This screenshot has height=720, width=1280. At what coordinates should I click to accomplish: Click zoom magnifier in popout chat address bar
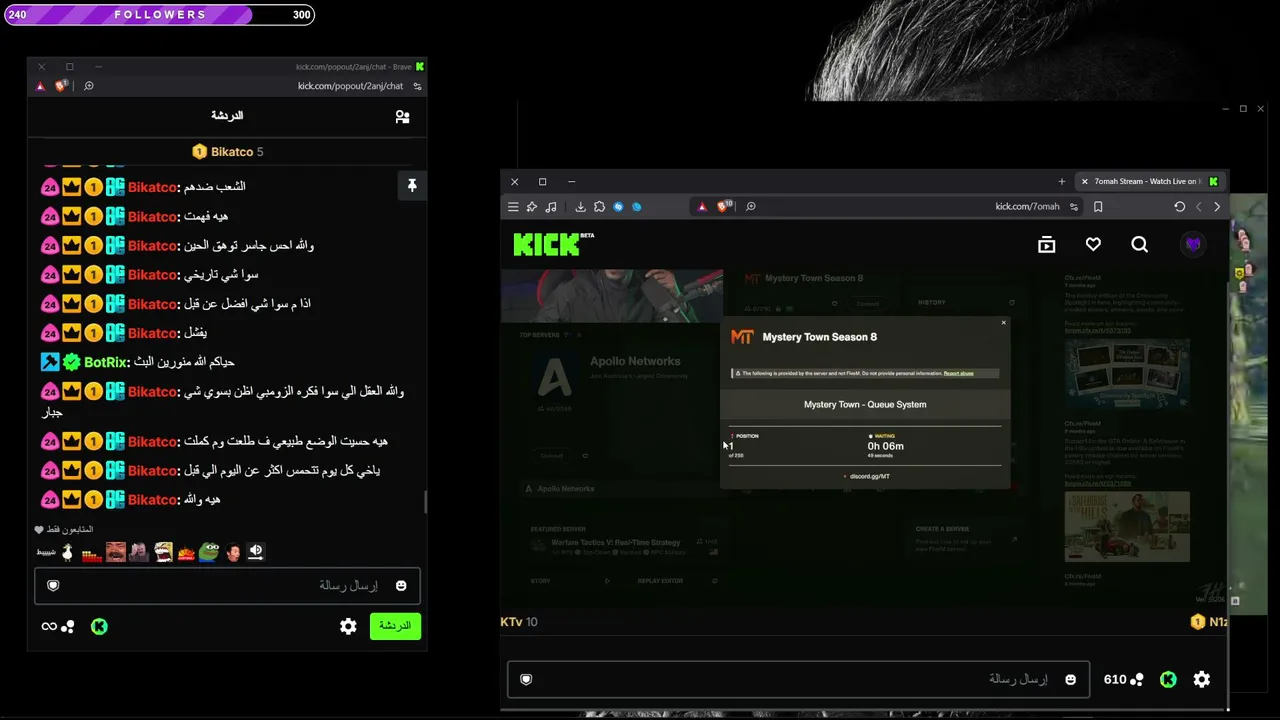(x=89, y=86)
